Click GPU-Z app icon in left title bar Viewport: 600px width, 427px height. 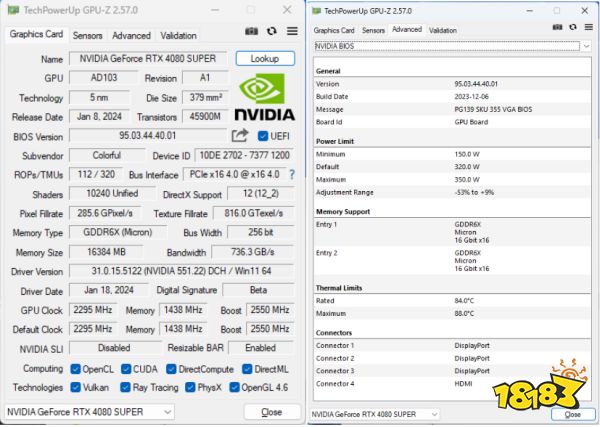pos(13,10)
